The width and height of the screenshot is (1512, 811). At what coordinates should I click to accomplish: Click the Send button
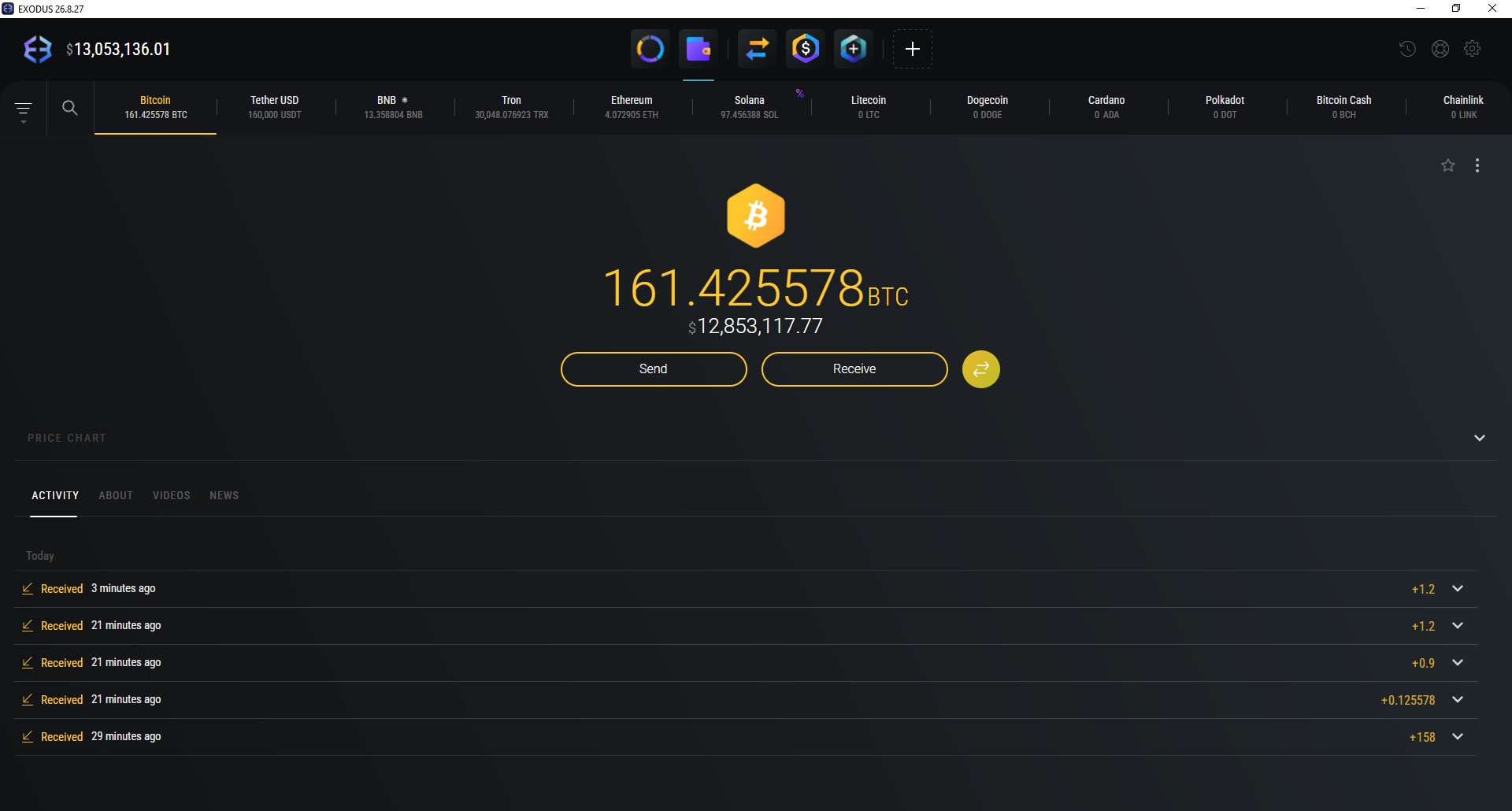[654, 369]
